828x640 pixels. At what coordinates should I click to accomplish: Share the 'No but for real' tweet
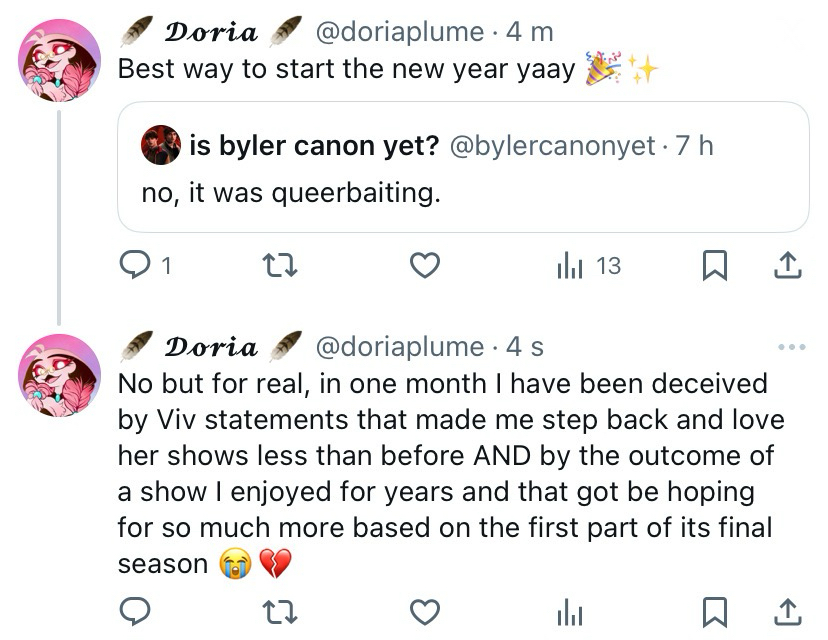(x=787, y=609)
